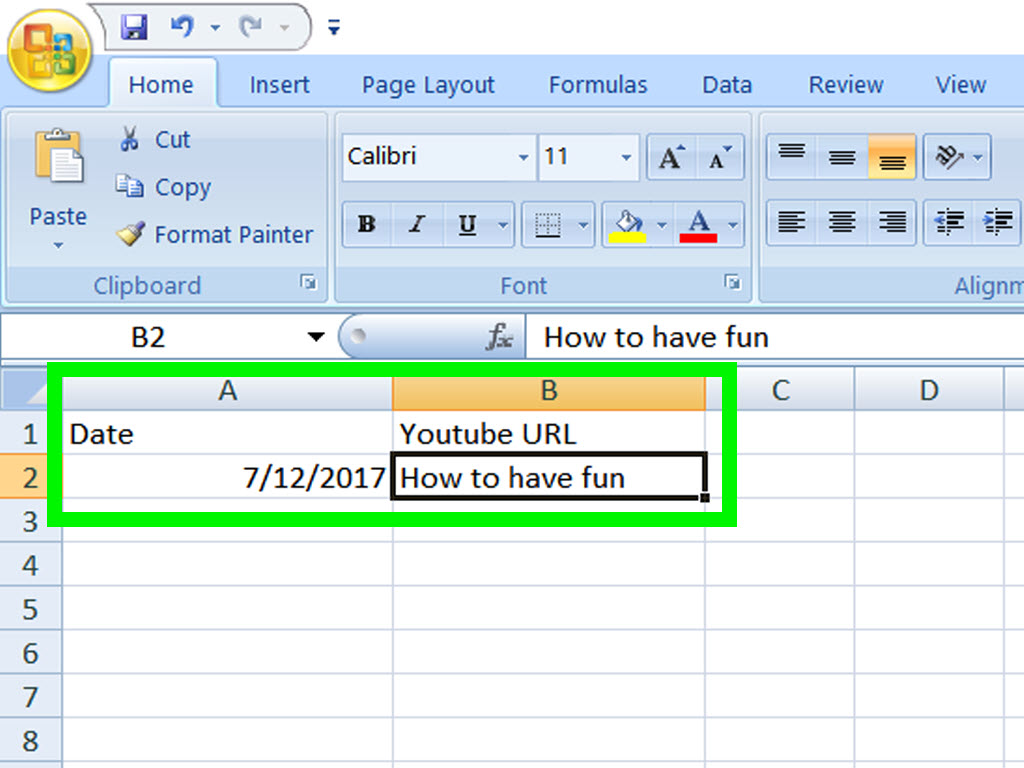This screenshot has width=1024, height=768.
Task: Toggle Underline formatting
Action: 468,225
